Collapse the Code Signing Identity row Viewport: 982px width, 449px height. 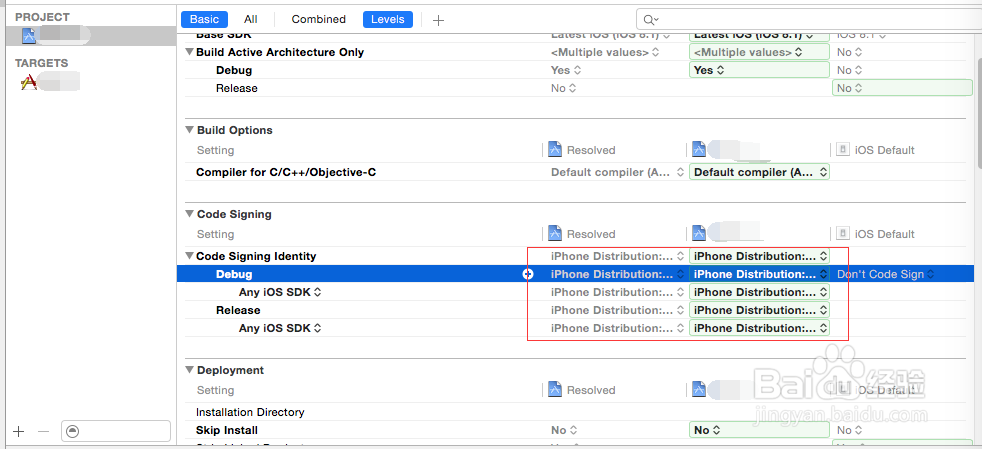(x=189, y=256)
